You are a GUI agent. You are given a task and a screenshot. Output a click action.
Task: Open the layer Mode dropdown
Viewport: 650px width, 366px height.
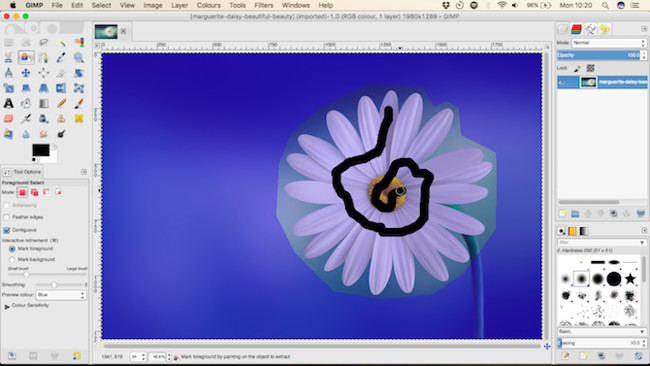tap(609, 43)
